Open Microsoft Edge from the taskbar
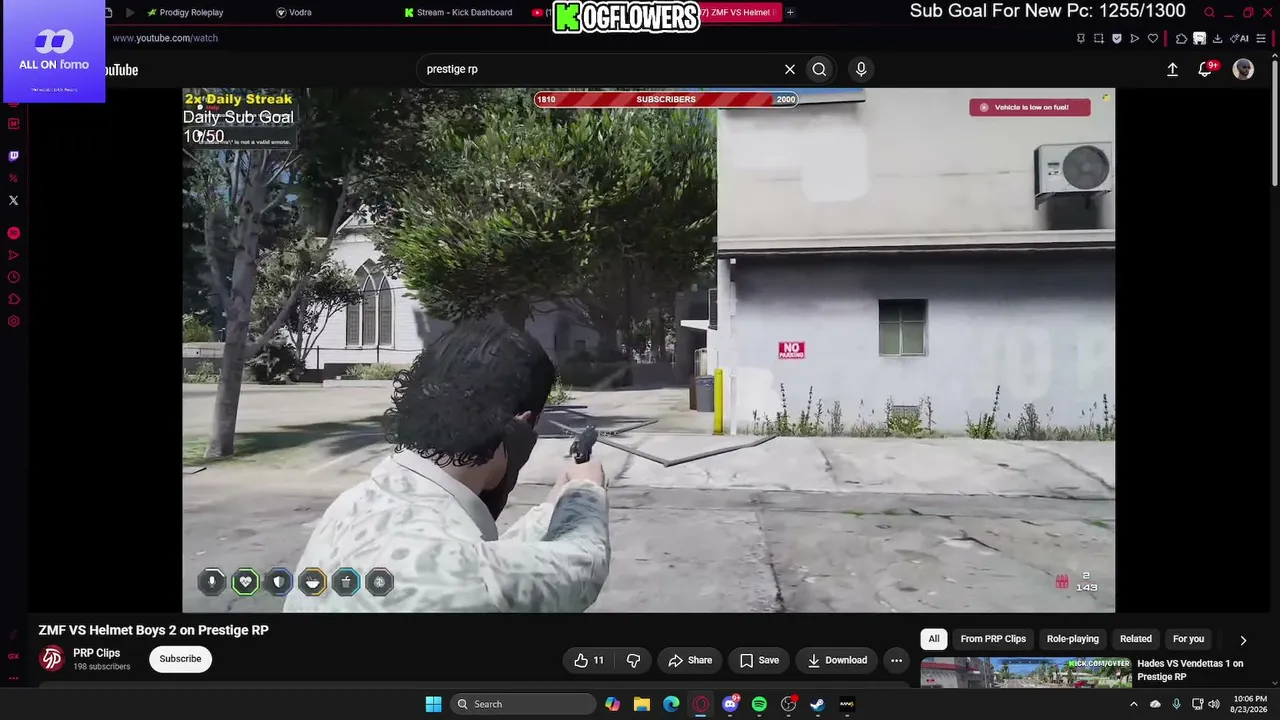The width and height of the screenshot is (1280, 720). [x=671, y=704]
